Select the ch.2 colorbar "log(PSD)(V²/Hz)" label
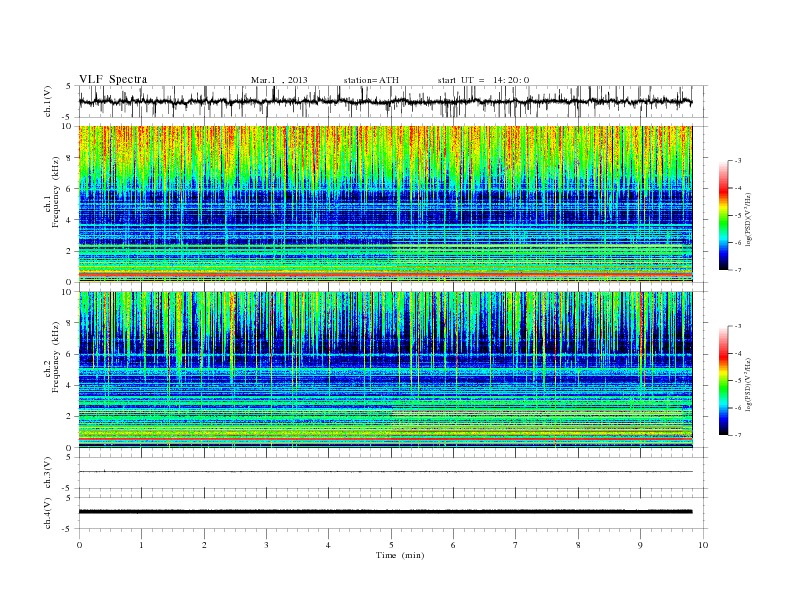This screenshot has height=612, width=792. point(748,384)
